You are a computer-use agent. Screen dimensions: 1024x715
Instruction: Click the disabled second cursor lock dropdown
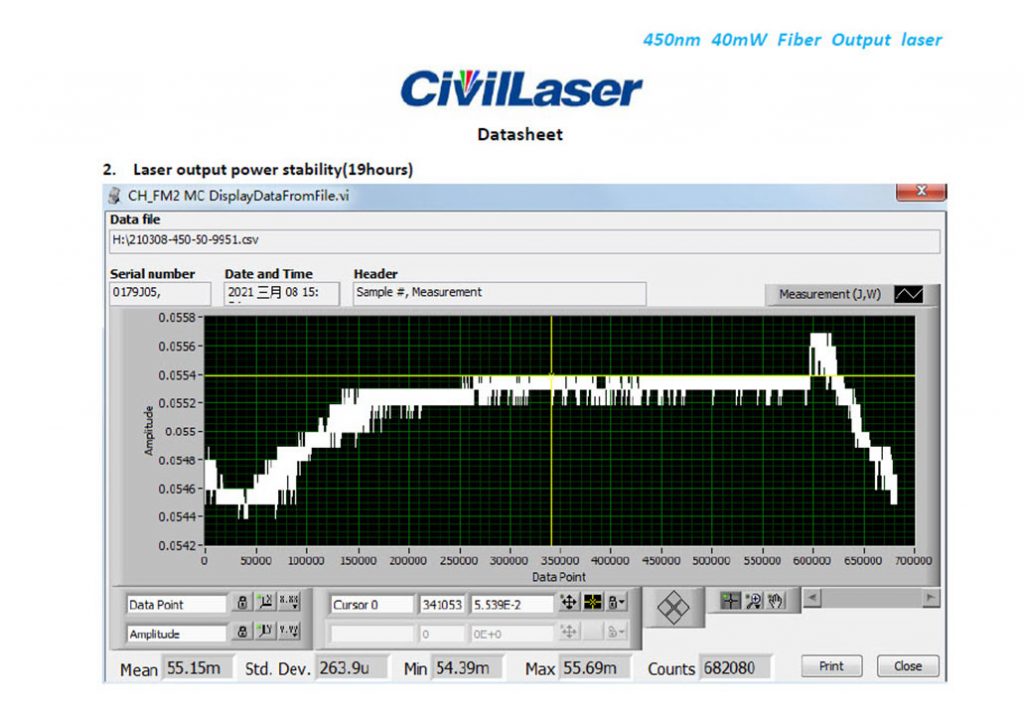[x=616, y=631]
